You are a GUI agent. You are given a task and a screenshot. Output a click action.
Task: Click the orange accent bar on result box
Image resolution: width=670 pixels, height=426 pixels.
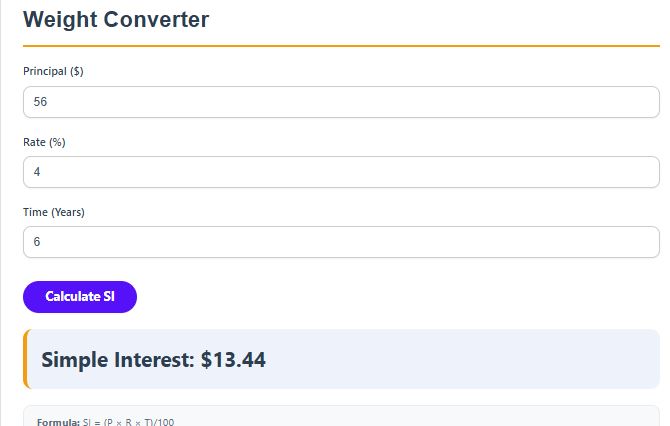pyautogui.click(x=25, y=359)
